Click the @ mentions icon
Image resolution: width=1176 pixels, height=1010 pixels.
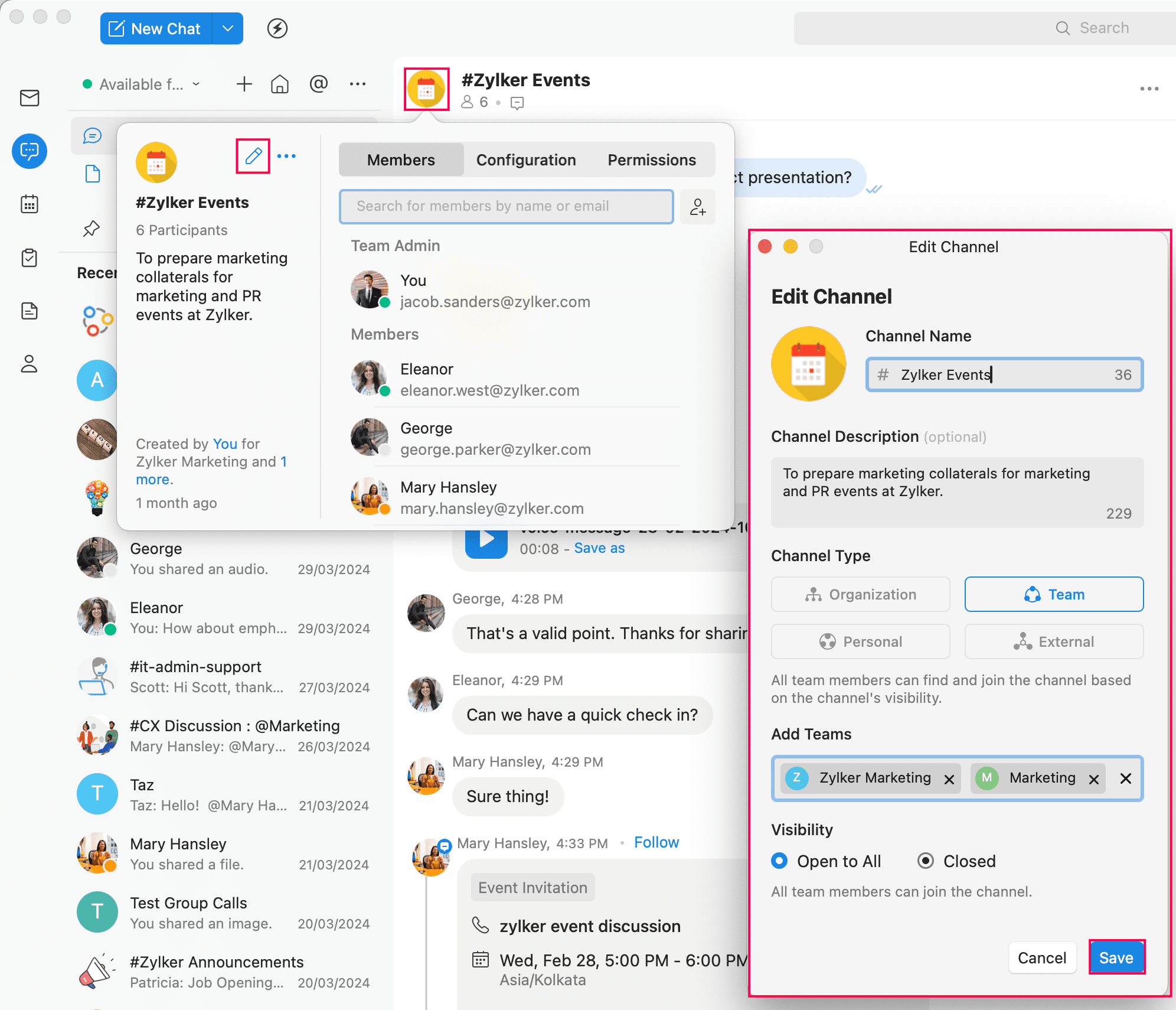pos(319,84)
